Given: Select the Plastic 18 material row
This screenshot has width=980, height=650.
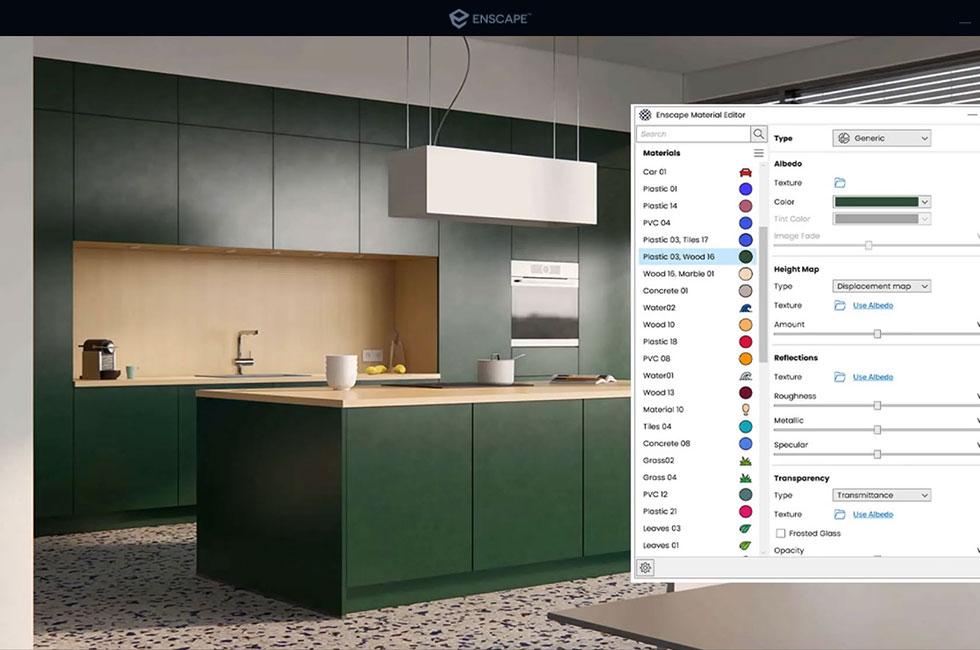Looking at the screenshot, I should [697, 342].
